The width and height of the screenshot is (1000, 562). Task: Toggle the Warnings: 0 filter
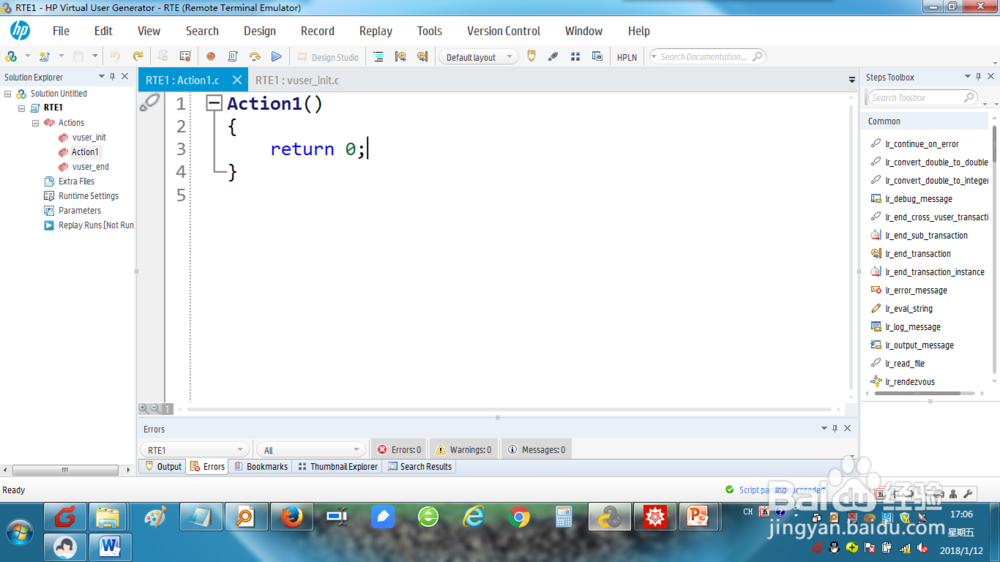(x=464, y=450)
